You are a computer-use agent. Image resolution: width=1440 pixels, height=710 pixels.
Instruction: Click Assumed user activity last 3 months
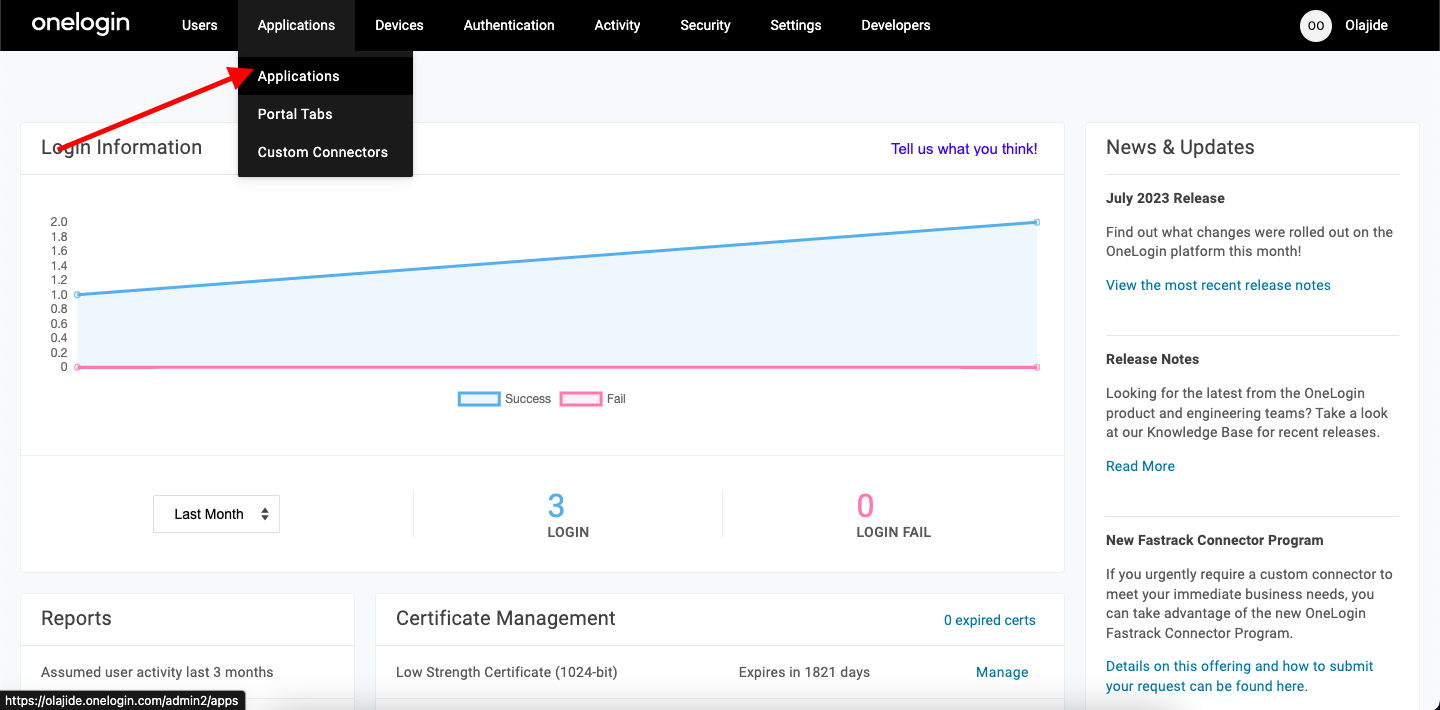click(x=157, y=672)
